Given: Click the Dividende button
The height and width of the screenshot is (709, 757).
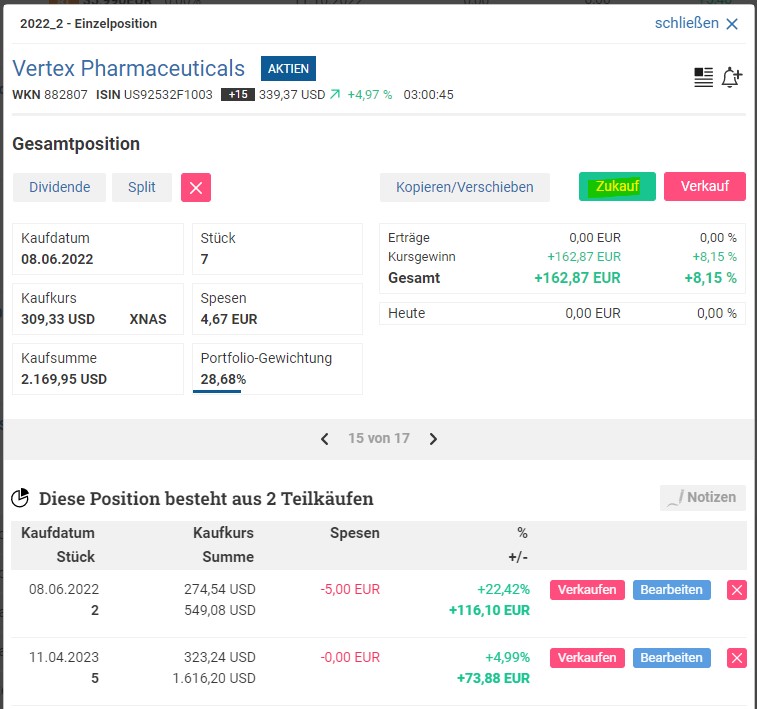Looking at the screenshot, I should pyautogui.click(x=59, y=187).
